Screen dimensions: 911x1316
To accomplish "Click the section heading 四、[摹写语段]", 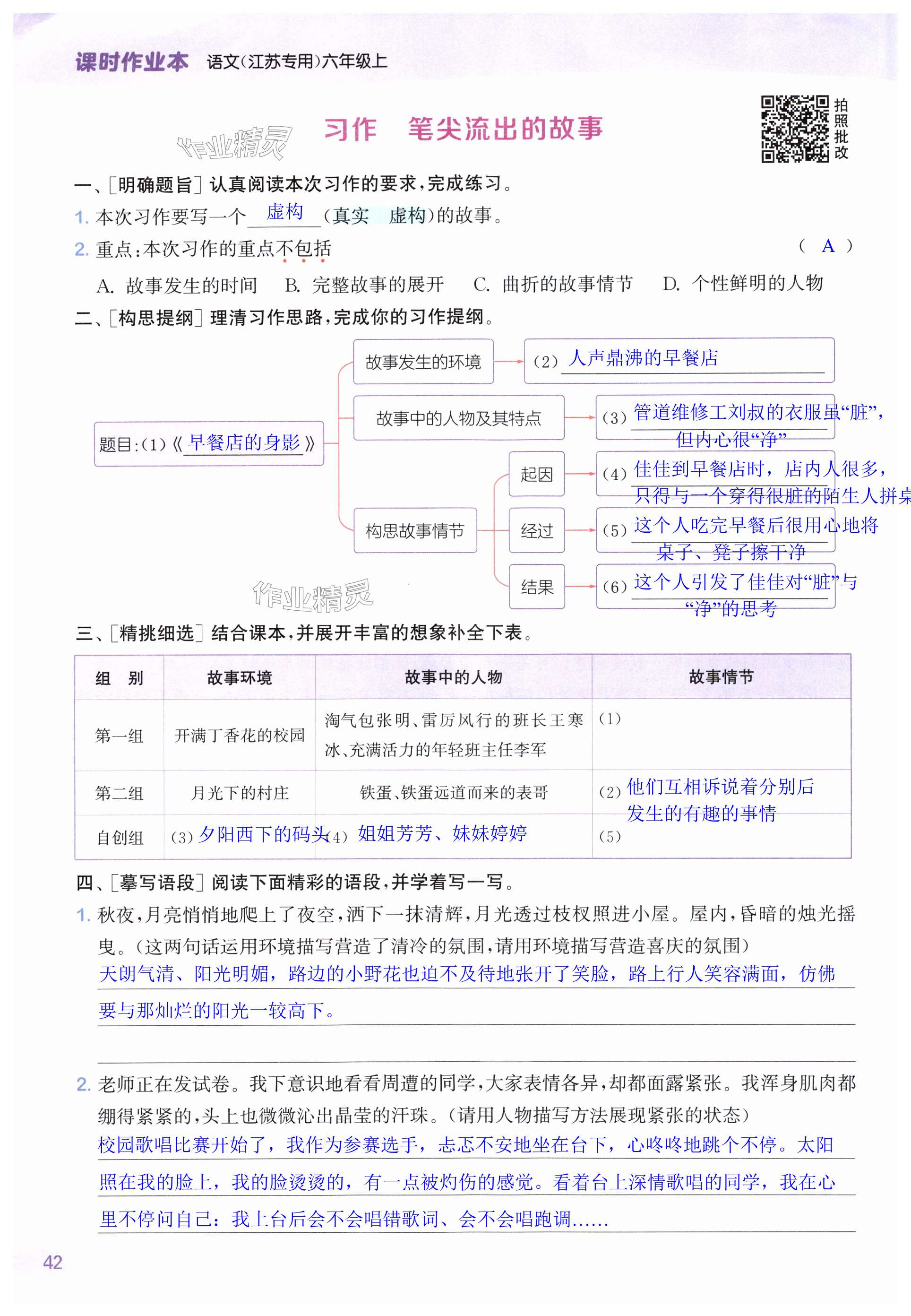I will pyautogui.click(x=140, y=883).
